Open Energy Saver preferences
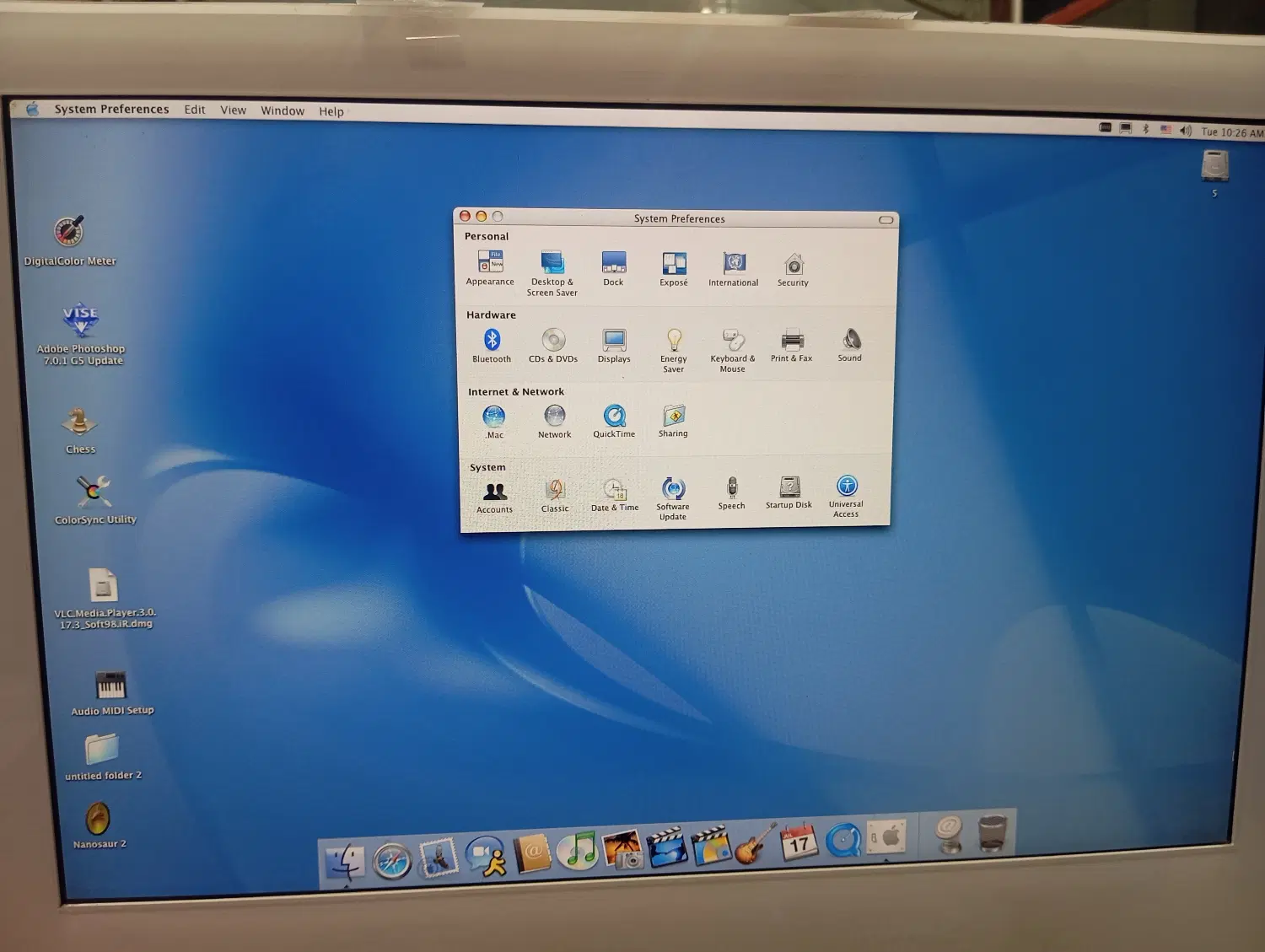The width and height of the screenshot is (1265, 952). point(674,351)
